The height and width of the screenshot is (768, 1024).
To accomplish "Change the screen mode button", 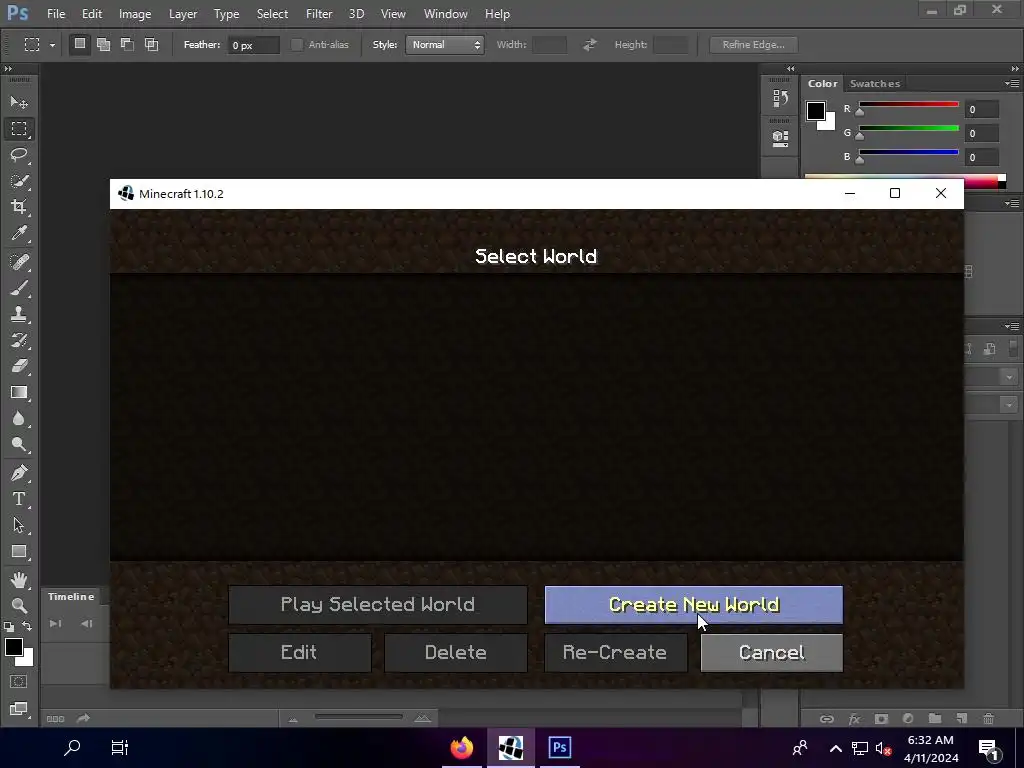I will (x=19, y=709).
